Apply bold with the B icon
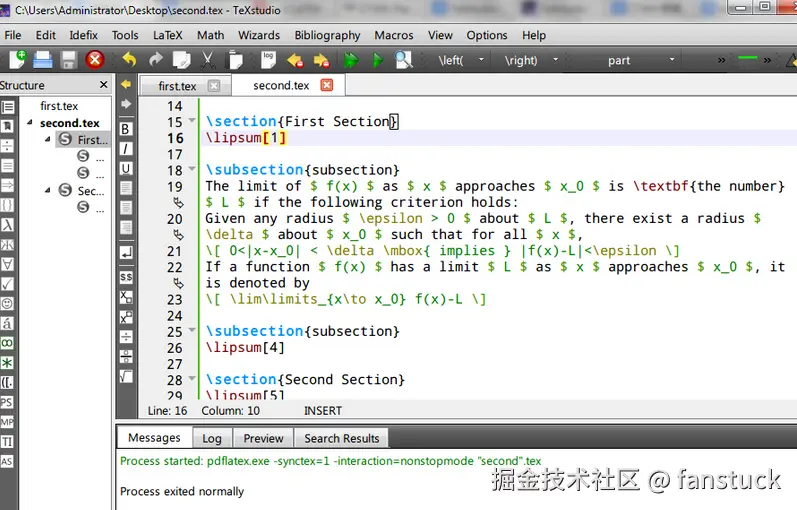Screen dimensions: 797x510 [126, 129]
